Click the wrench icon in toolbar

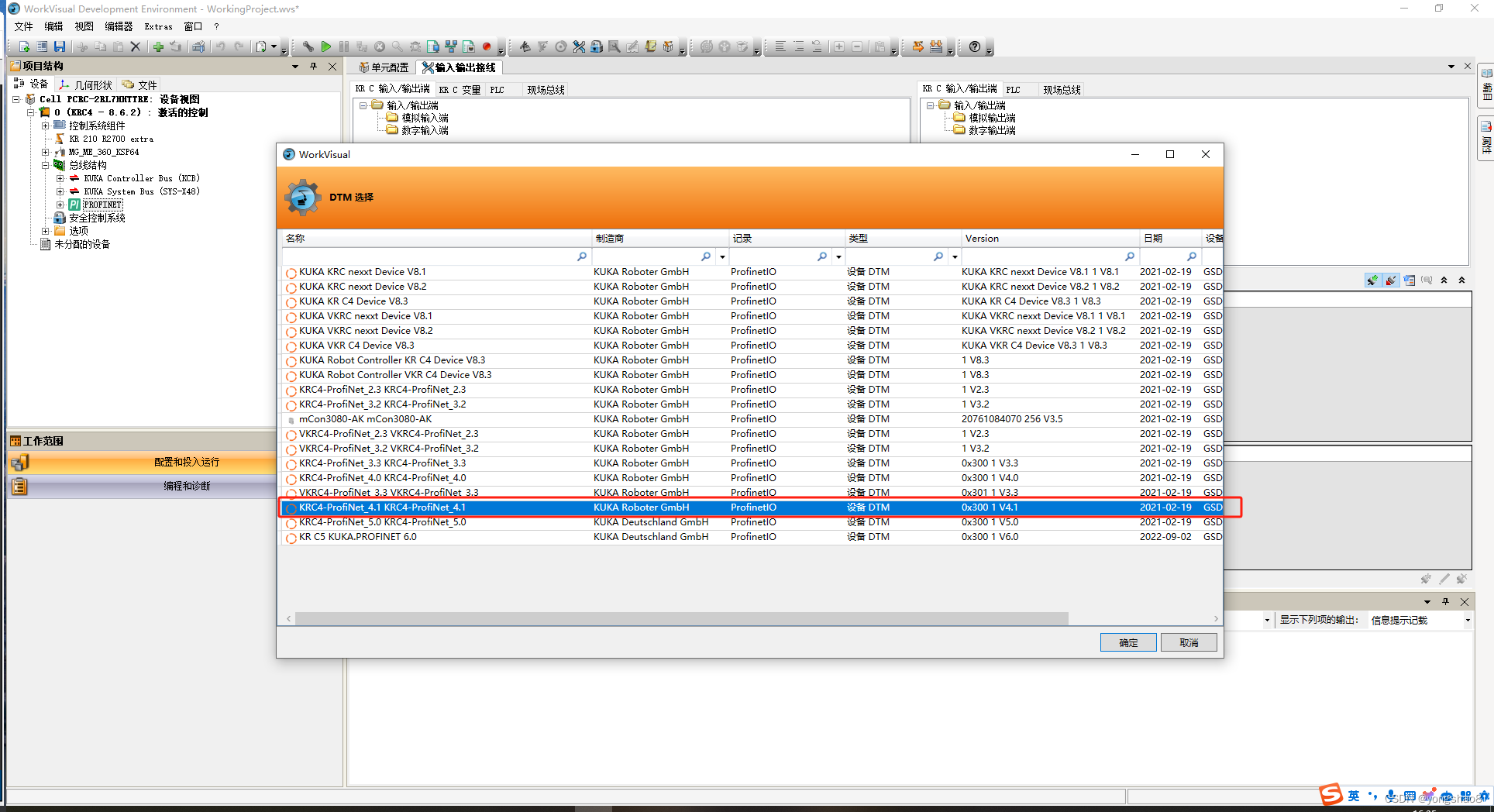(308, 47)
